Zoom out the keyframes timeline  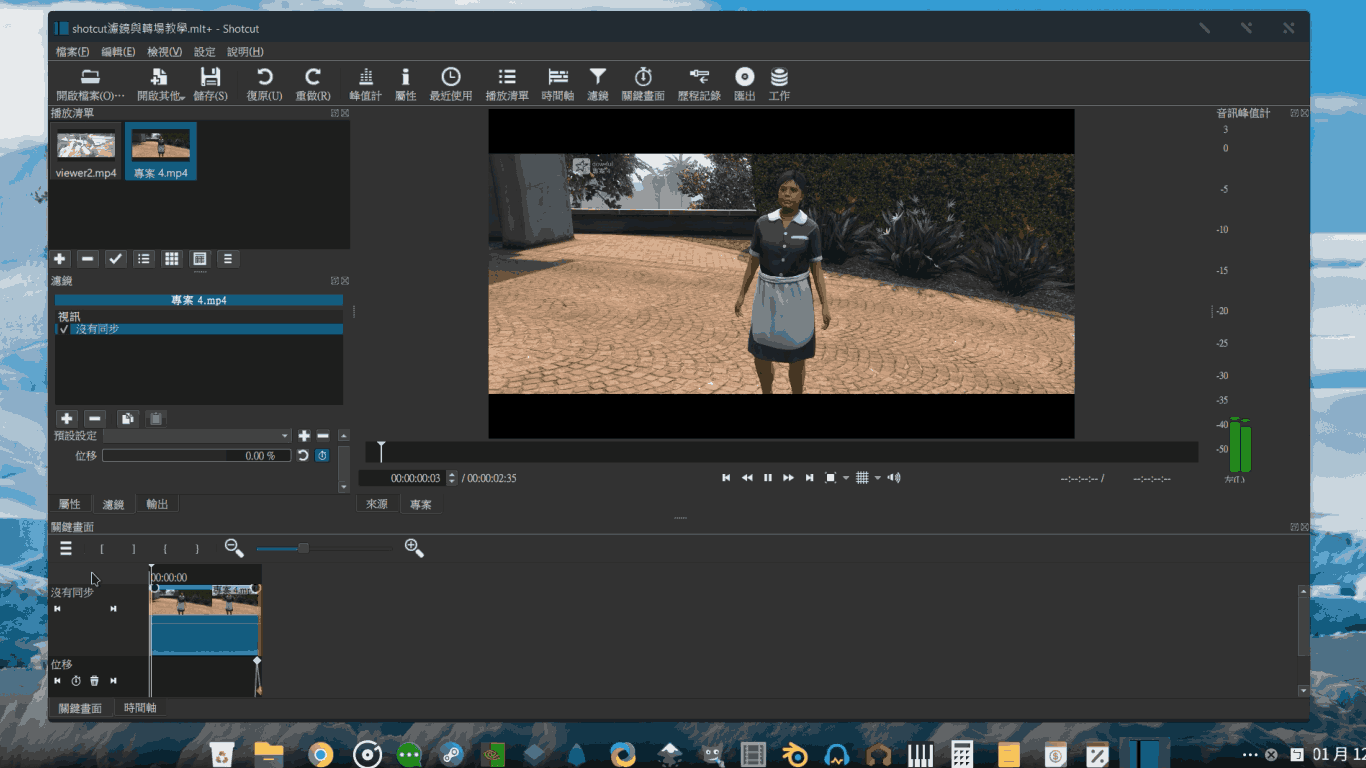234,548
